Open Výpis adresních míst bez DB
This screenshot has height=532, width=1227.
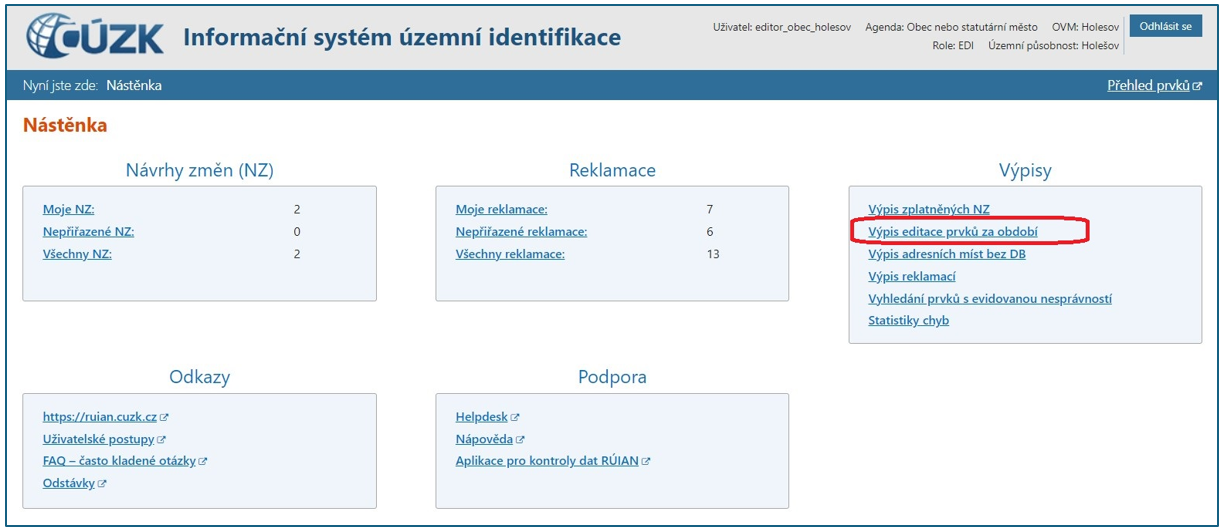(946, 254)
